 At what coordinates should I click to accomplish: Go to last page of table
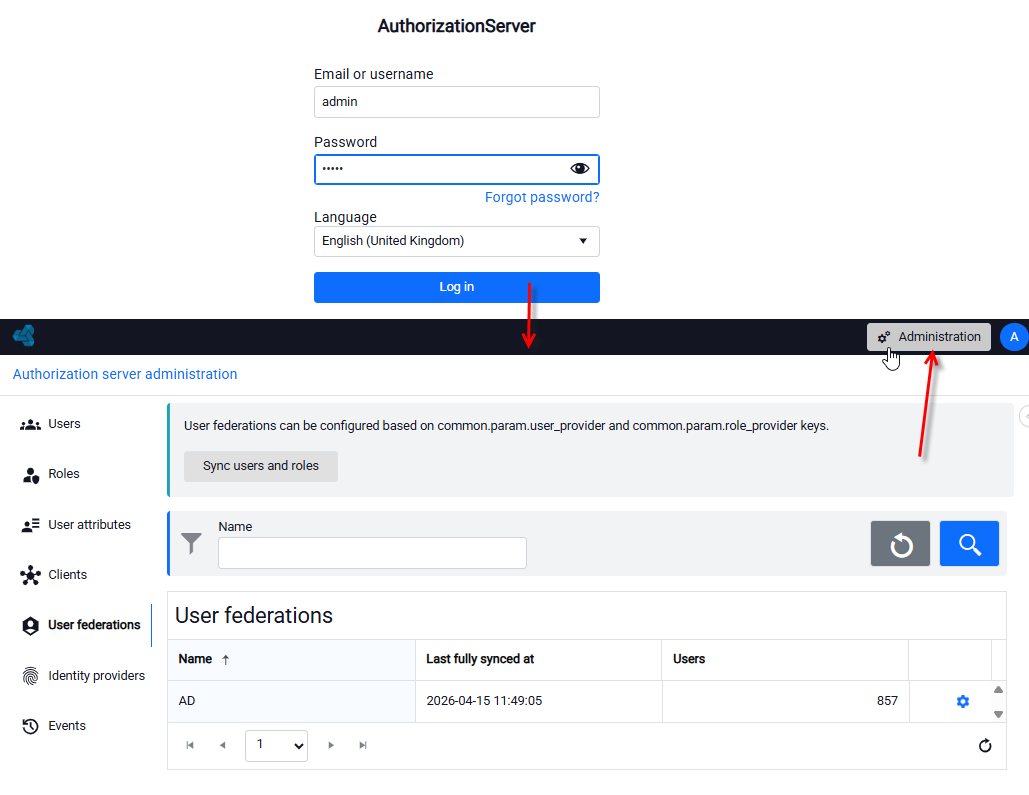[363, 745]
